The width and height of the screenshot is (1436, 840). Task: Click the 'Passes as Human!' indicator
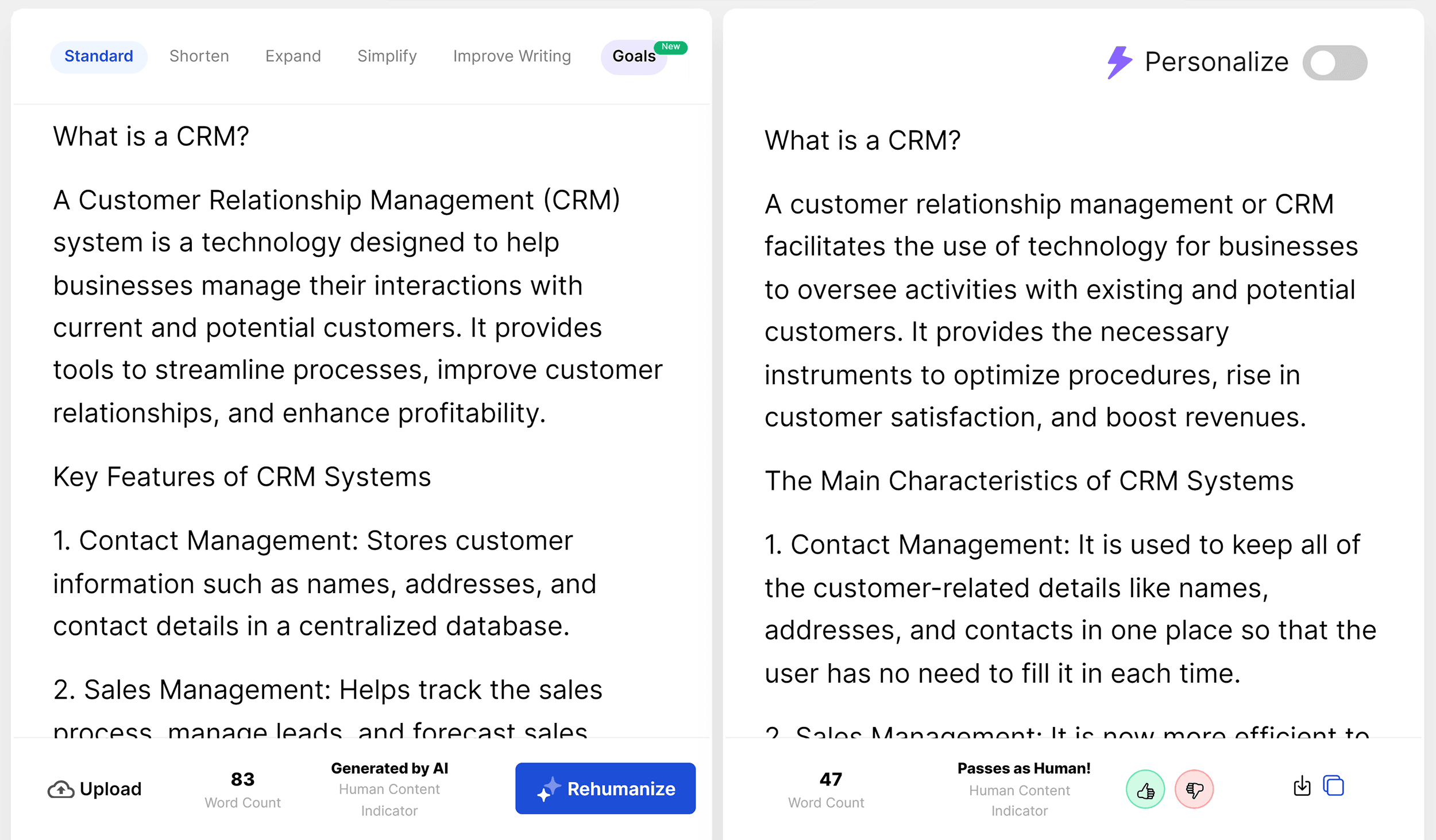[x=1023, y=769]
